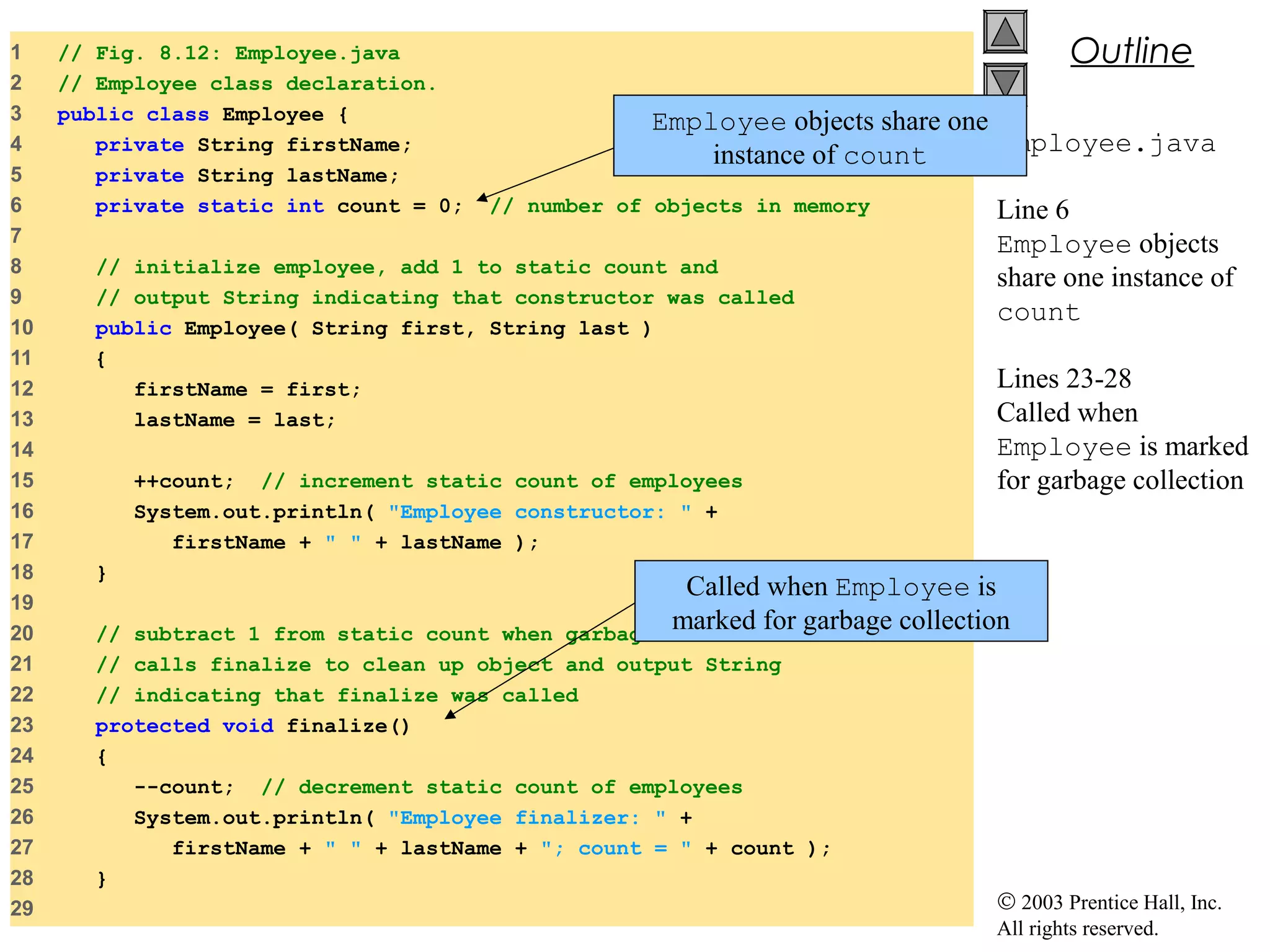
Task: Select 'private String lastName;' declaration
Action: (247, 176)
